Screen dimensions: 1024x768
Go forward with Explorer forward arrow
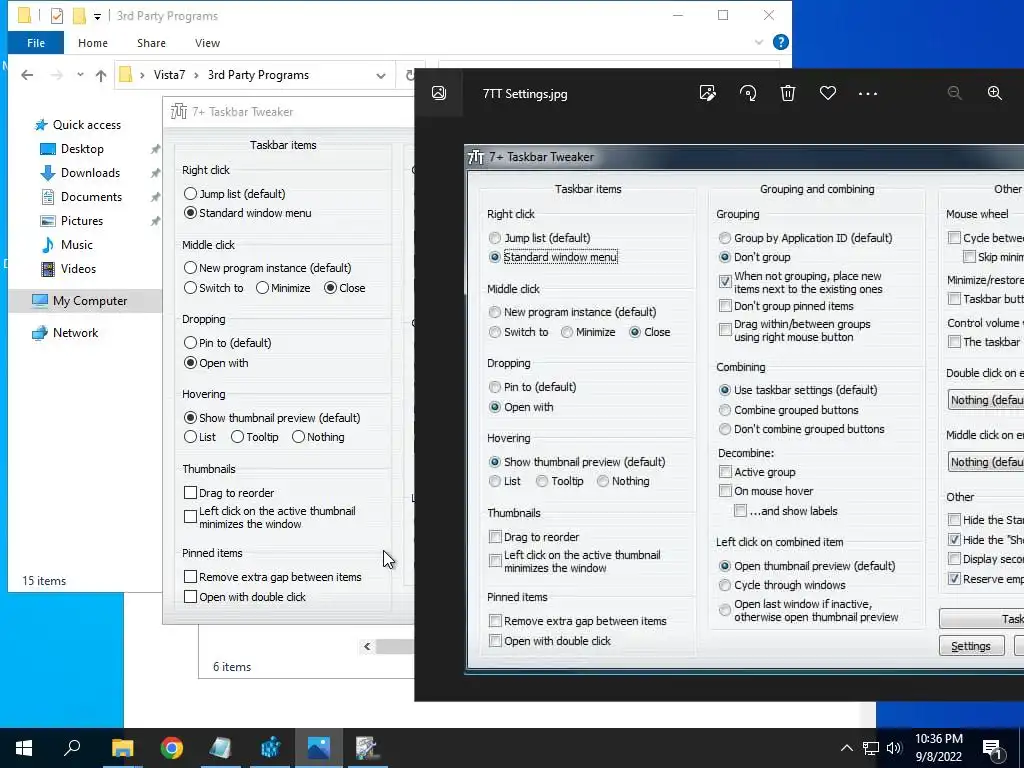click(x=57, y=75)
